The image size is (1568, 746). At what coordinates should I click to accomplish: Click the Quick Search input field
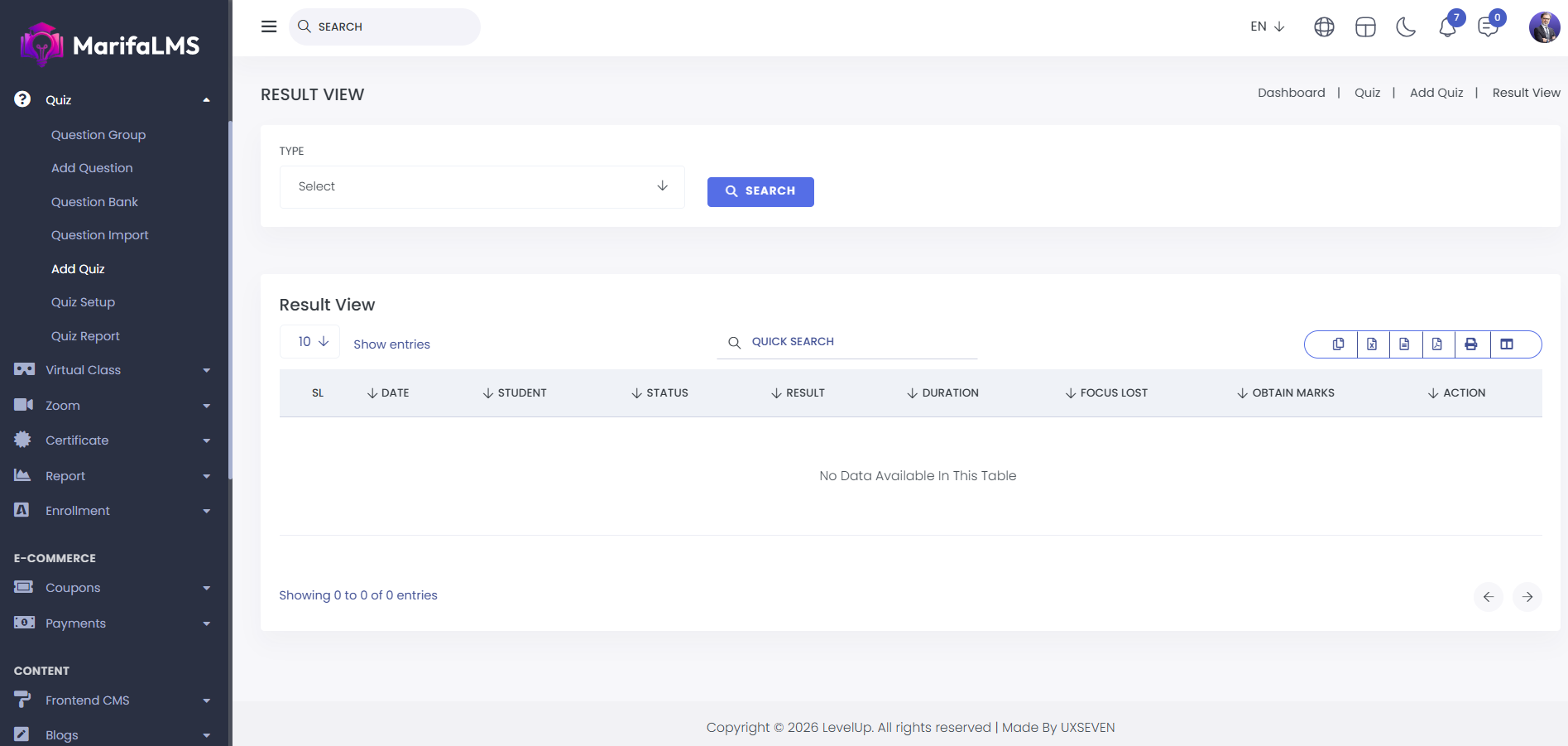point(861,342)
